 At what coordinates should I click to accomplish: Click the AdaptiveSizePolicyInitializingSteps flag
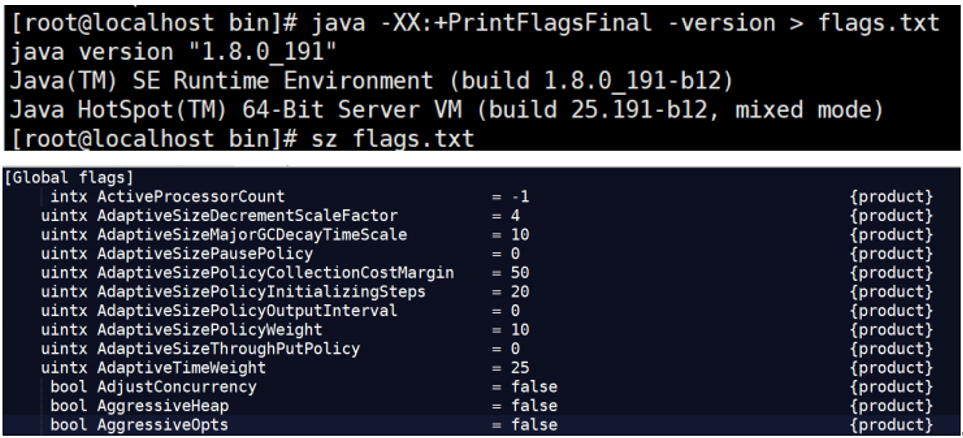coord(261,292)
